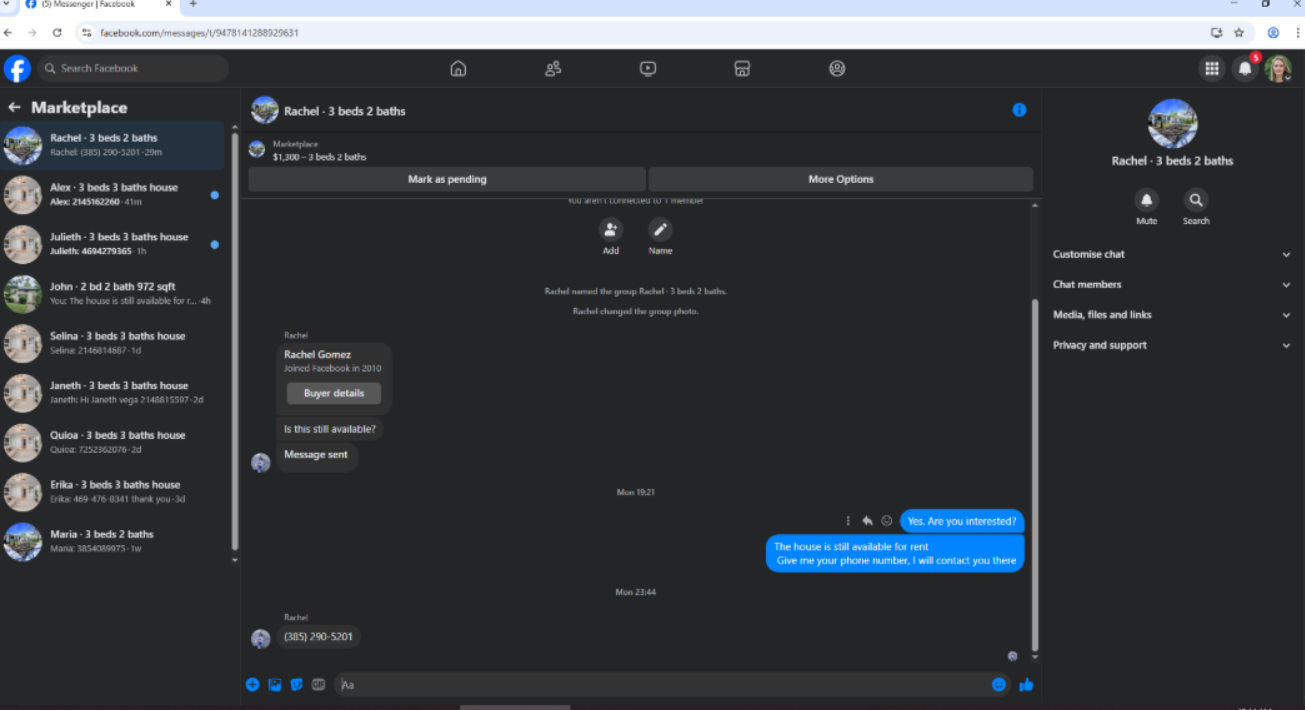Reload the page in browser

[57, 33]
